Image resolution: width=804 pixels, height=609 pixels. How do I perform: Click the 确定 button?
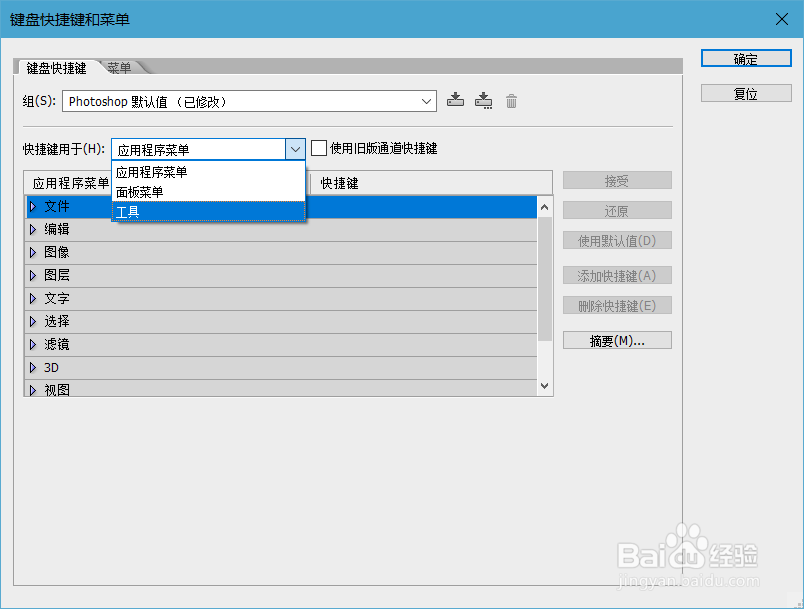746,58
